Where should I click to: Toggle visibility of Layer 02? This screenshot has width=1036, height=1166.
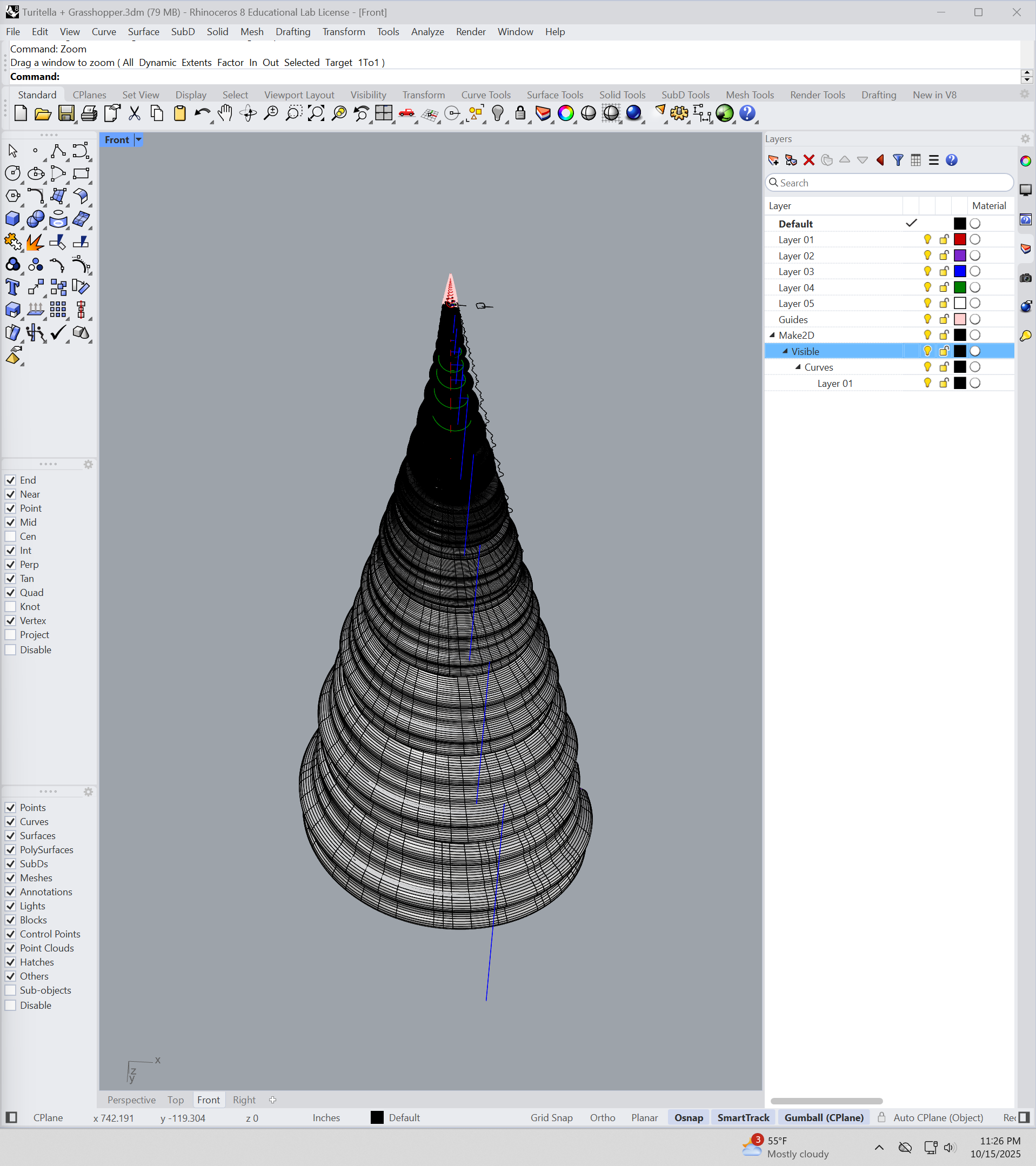pos(926,256)
